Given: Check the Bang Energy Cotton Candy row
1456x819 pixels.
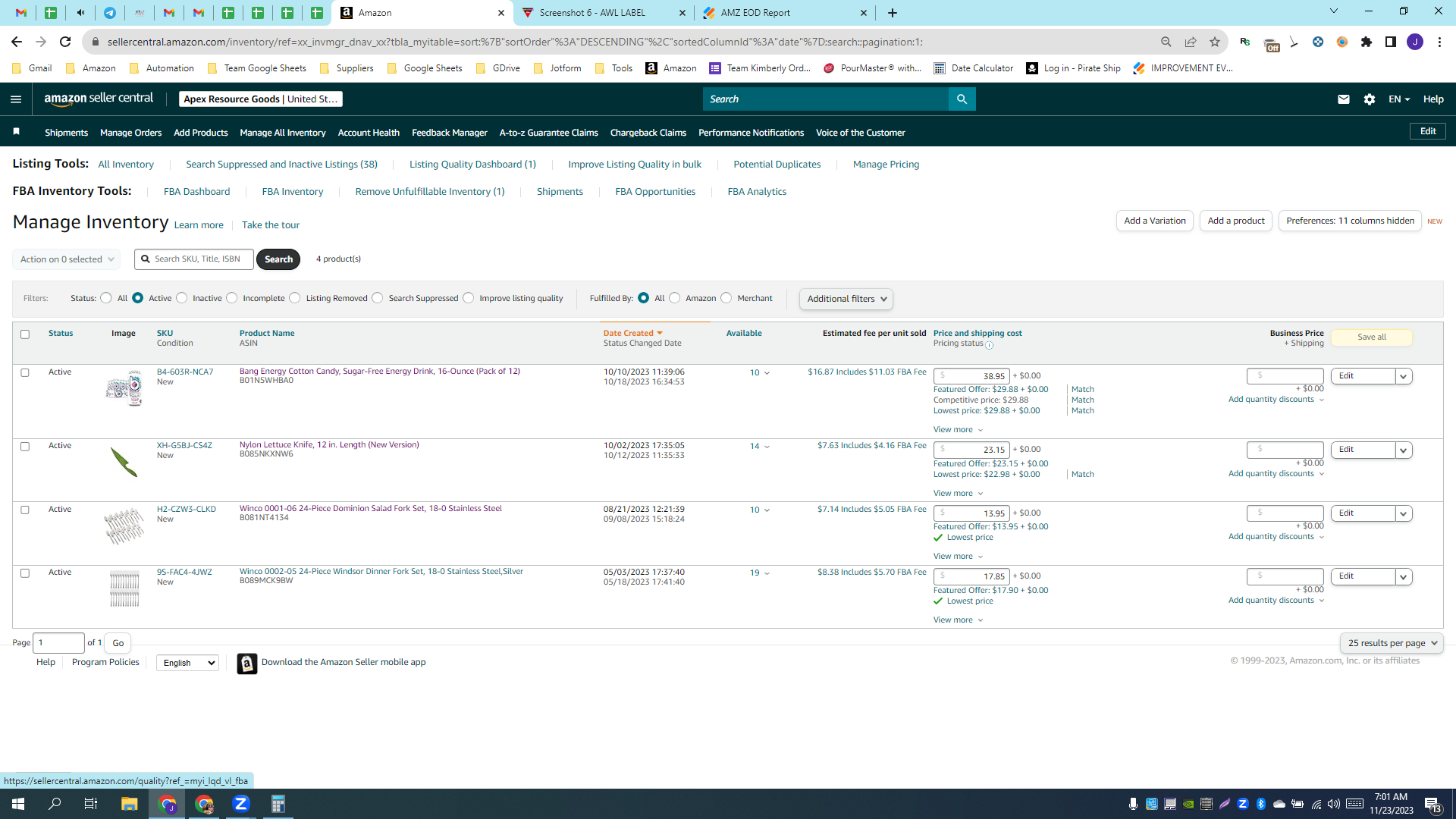Looking at the screenshot, I should [25, 372].
